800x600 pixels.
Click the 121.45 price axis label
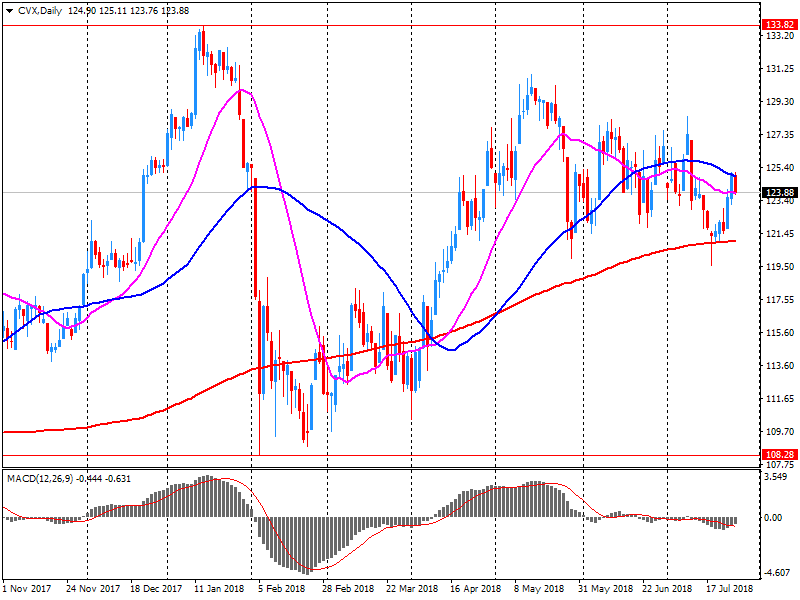click(x=778, y=234)
